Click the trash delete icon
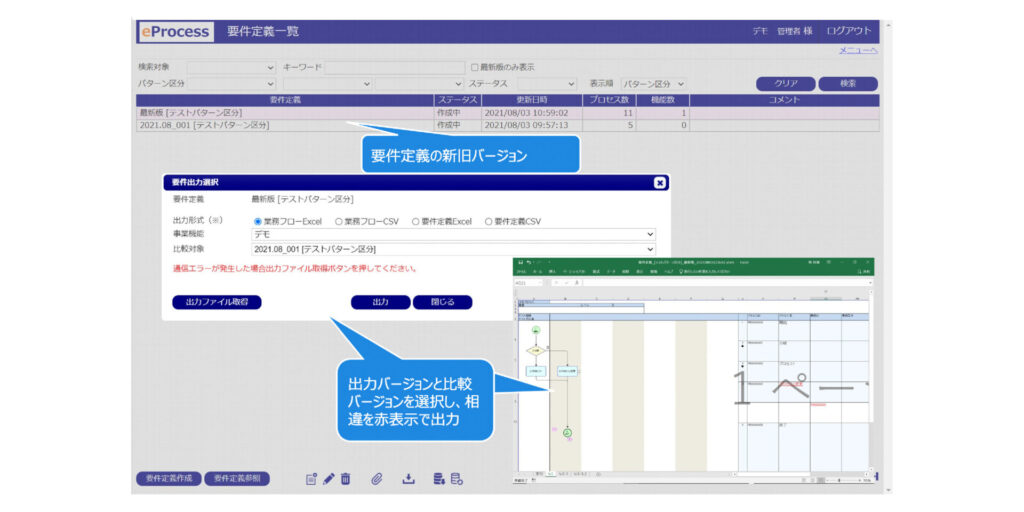This screenshot has width=1024, height=512. [345, 479]
